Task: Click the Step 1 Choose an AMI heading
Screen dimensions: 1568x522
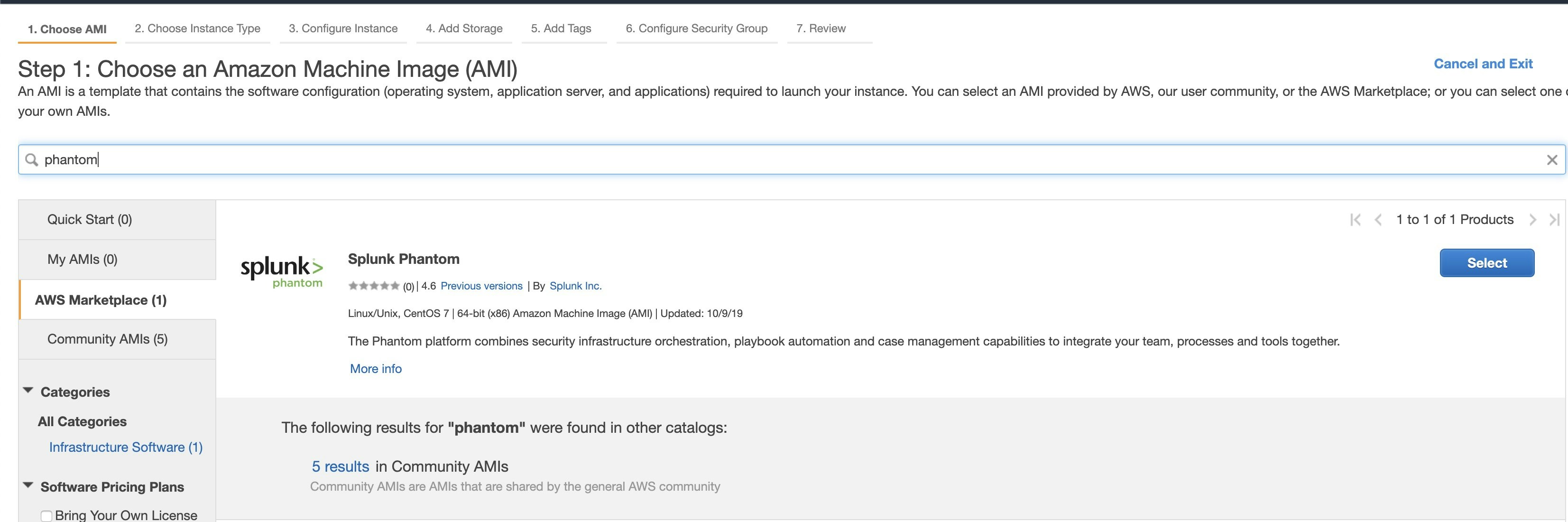Action: (x=268, y=69)
